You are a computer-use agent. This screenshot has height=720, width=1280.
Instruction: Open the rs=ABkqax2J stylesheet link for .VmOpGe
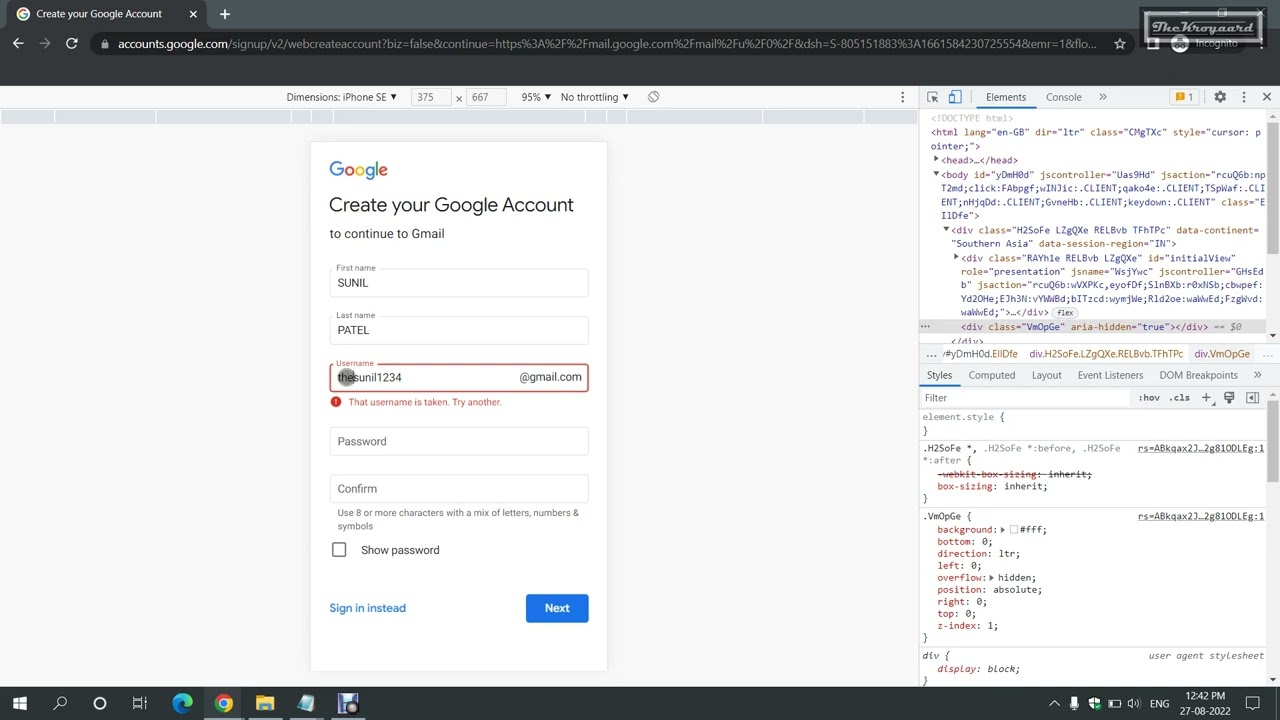pyautogui.click(x=1201, y=516)
